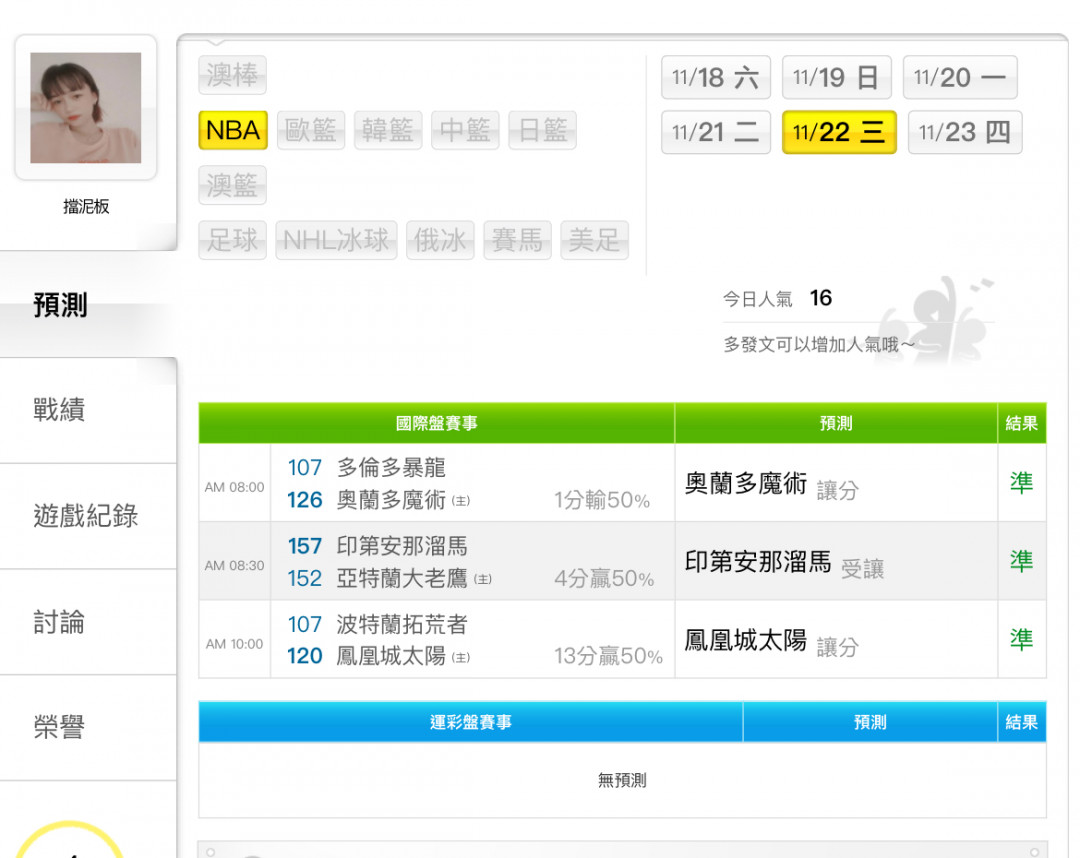Click team name 多倫多暴龍
The width and height of the screenshot is (1080, 858).
(391, 468)
